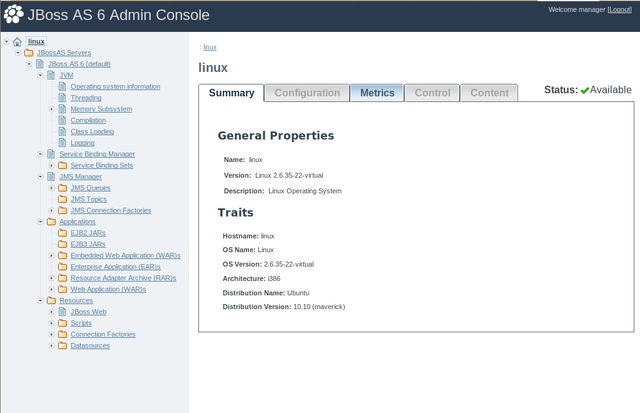Click the page icon next to Memory Subsystem
Image resolution: width=640 pixels, height=413 pixels.
[x=62, y=109]
